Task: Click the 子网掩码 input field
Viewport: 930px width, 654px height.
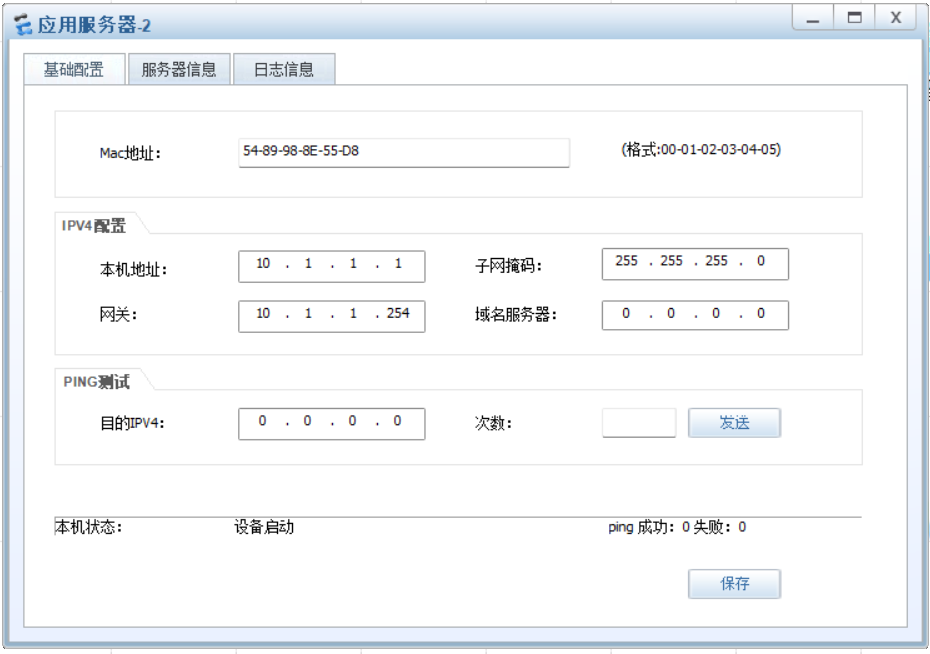Action: 695,264
